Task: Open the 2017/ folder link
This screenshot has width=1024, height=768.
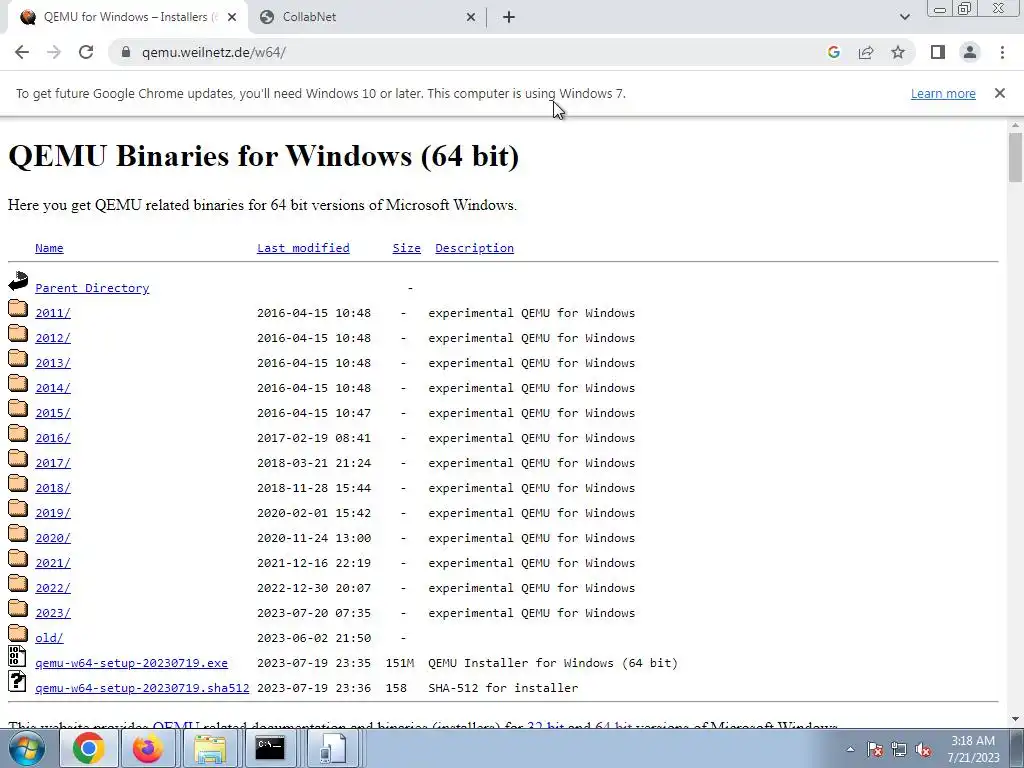Action: click(53, 463)
